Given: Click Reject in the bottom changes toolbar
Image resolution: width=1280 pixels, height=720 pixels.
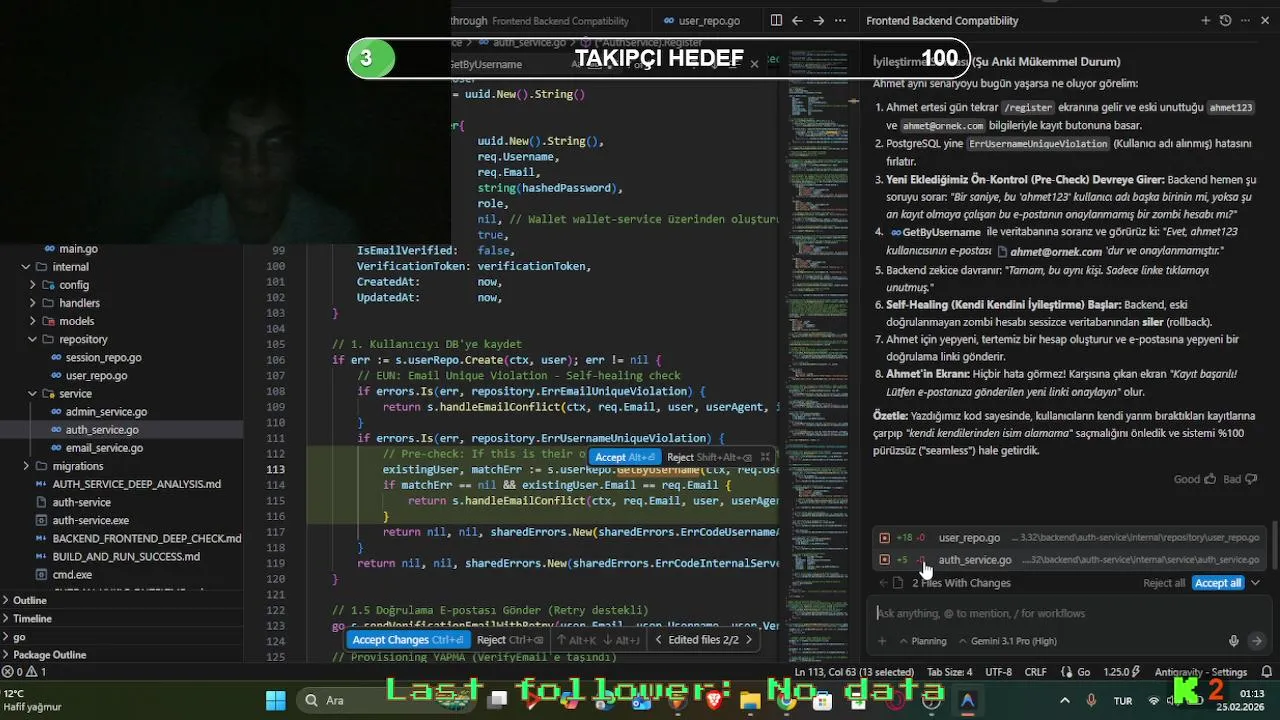Looking at the screenshot, I should tap(510, 640).
